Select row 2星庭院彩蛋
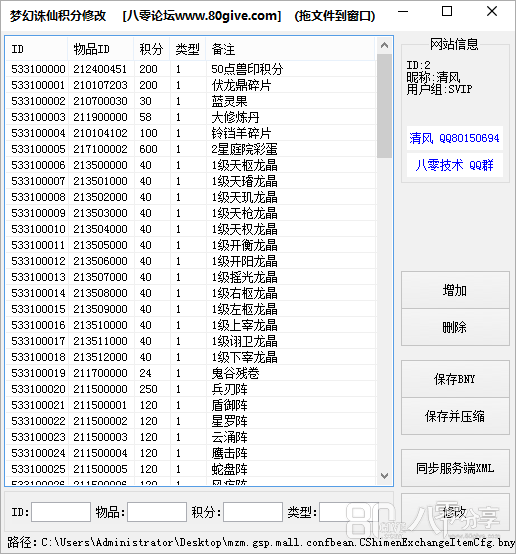The image size is (516, 554). tap(191, 149)
